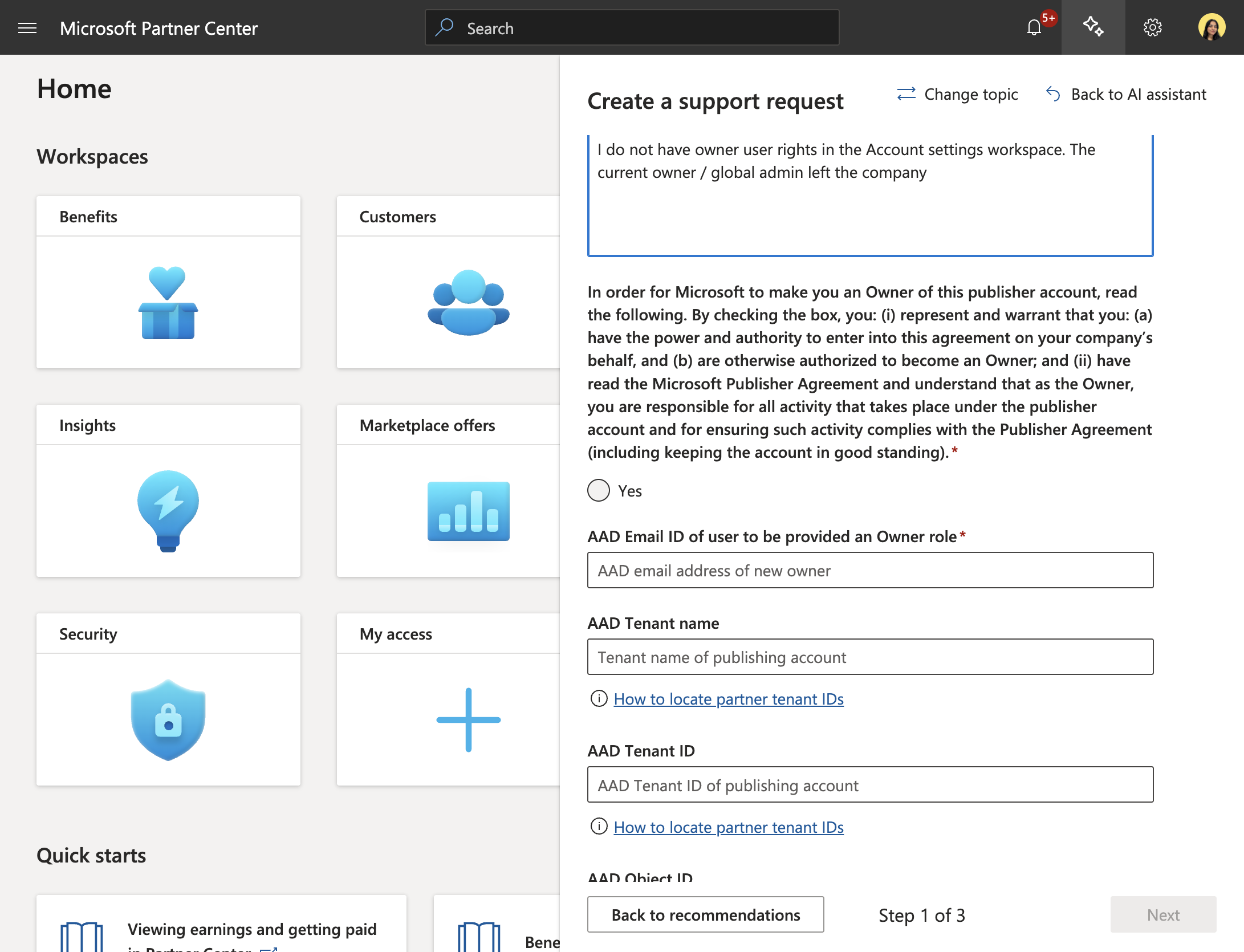Click info icon below AAD Tenant ID
1244x952 pixels.
click(599, 827)
